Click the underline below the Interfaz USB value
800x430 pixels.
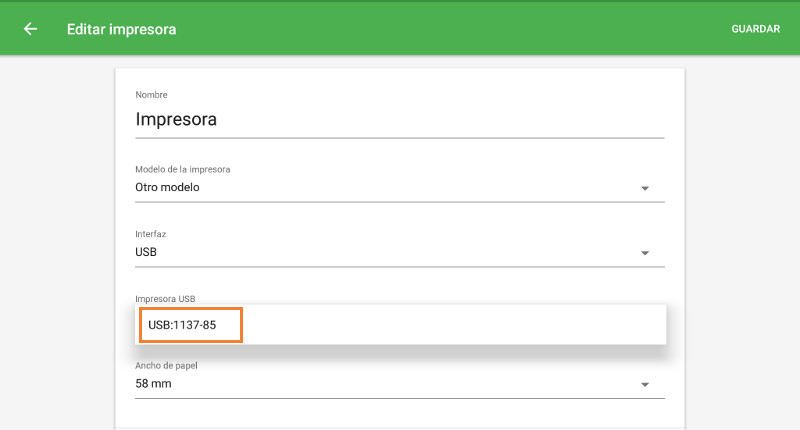coord(399,267)
